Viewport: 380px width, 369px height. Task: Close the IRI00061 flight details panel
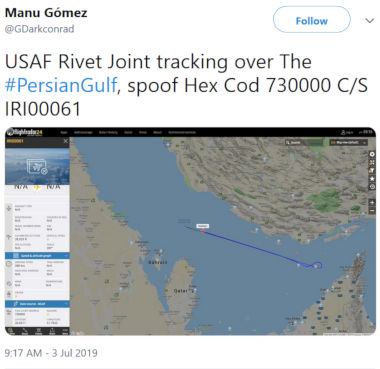point(66,141)
